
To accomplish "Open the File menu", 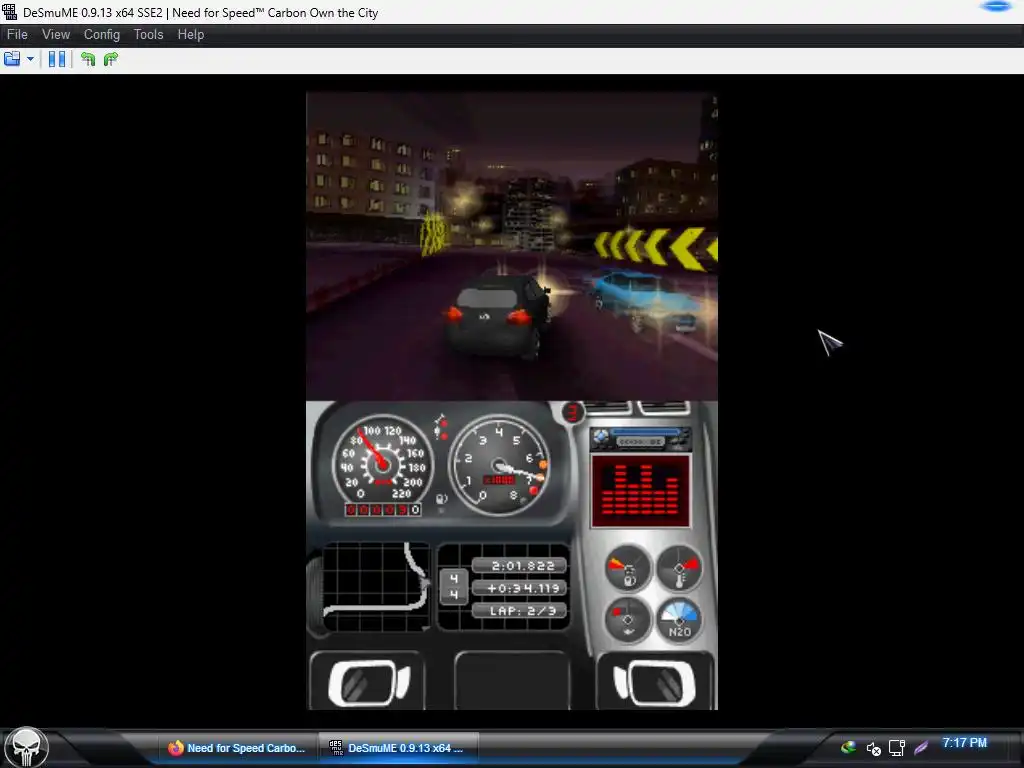I will pyautogui.click(x=17, y=35).
